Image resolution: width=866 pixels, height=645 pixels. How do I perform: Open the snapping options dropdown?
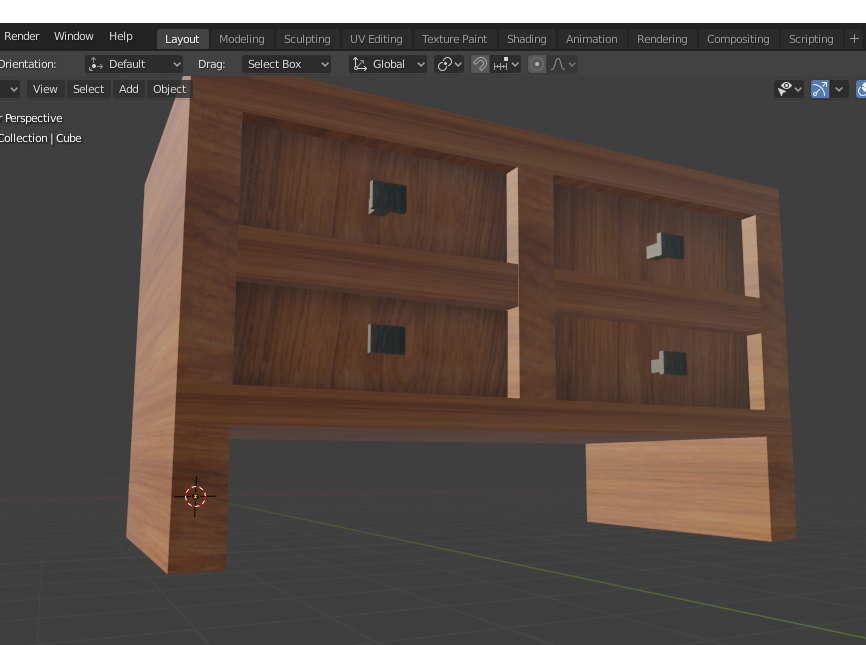coord(507,64)
